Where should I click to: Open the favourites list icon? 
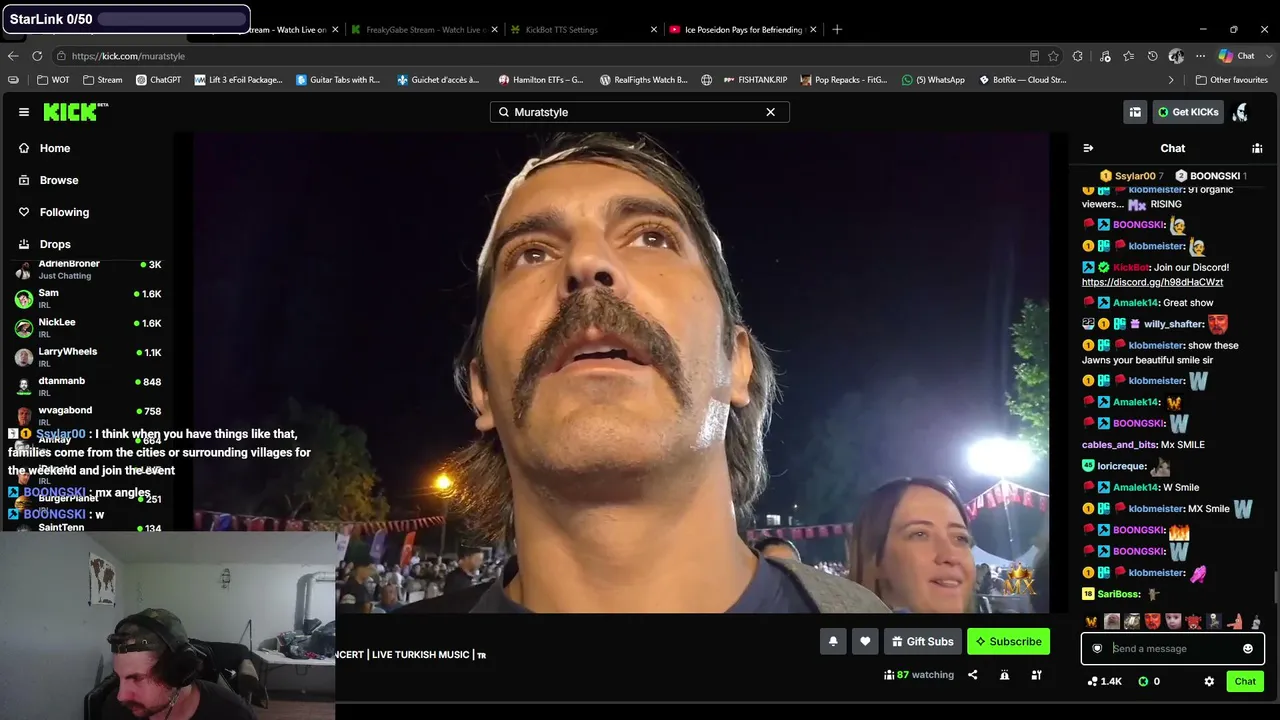click(x=1129, y=56)
